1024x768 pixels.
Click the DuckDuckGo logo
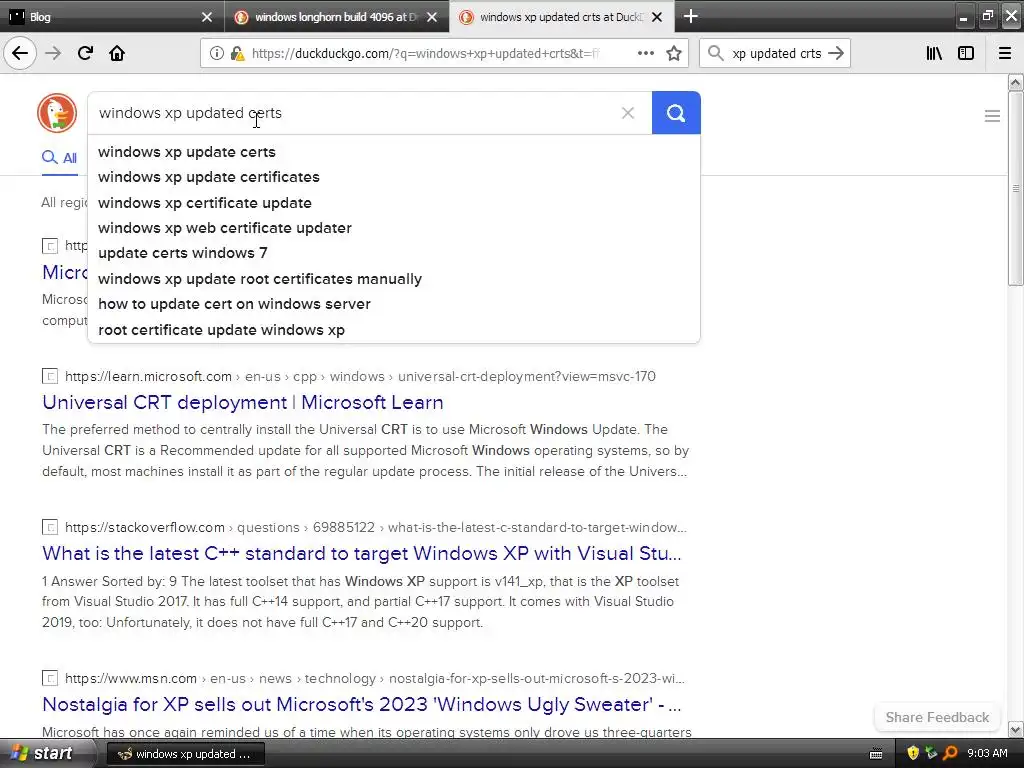pyautogui.click(x=57, y=113)
